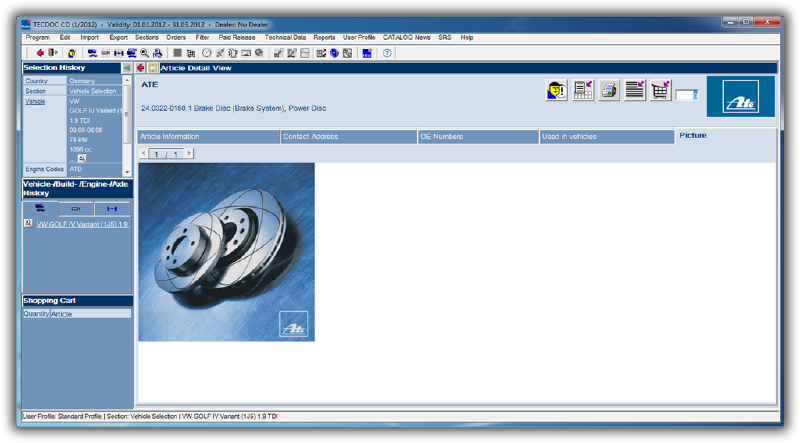Open the User Profile menu
The image size is (800, 443).
click(x=359, y=38)
